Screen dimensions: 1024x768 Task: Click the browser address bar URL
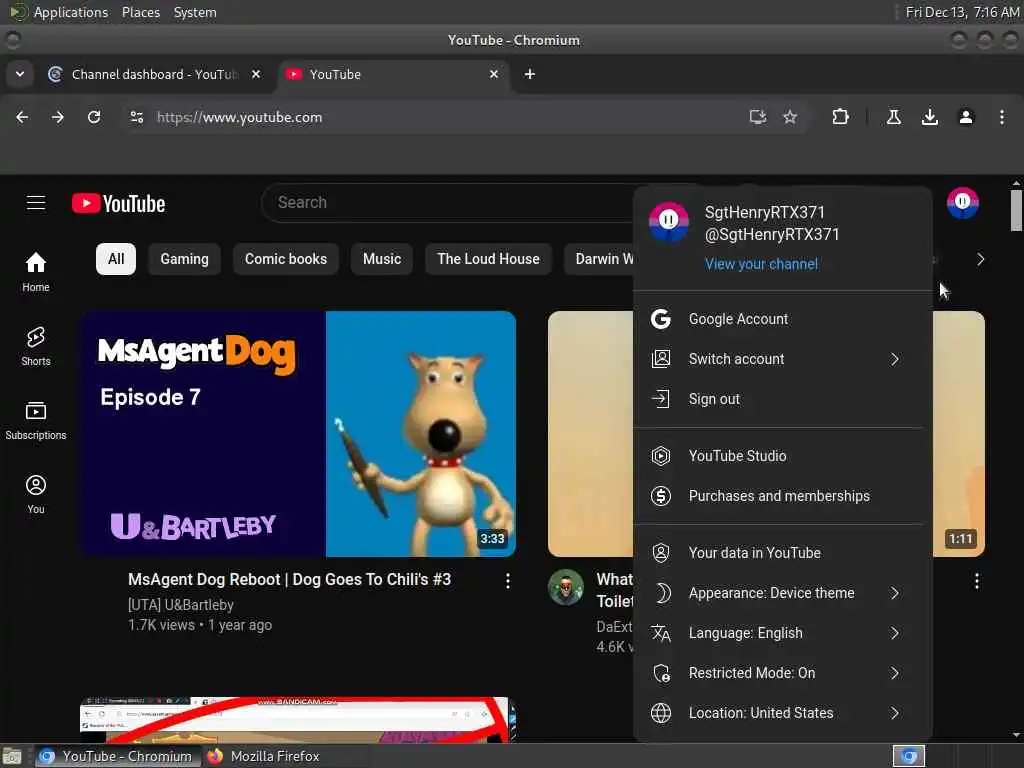coord(239,117)
